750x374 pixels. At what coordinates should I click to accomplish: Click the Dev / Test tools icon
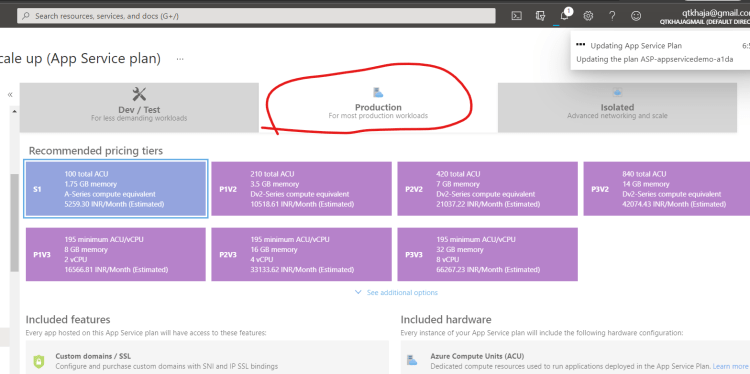point(139,94)
